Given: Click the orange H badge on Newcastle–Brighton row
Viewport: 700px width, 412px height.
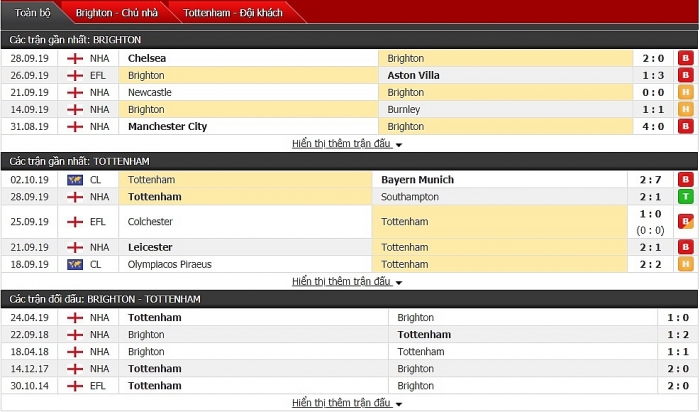Looking at the screenshot, I should 686,92.
